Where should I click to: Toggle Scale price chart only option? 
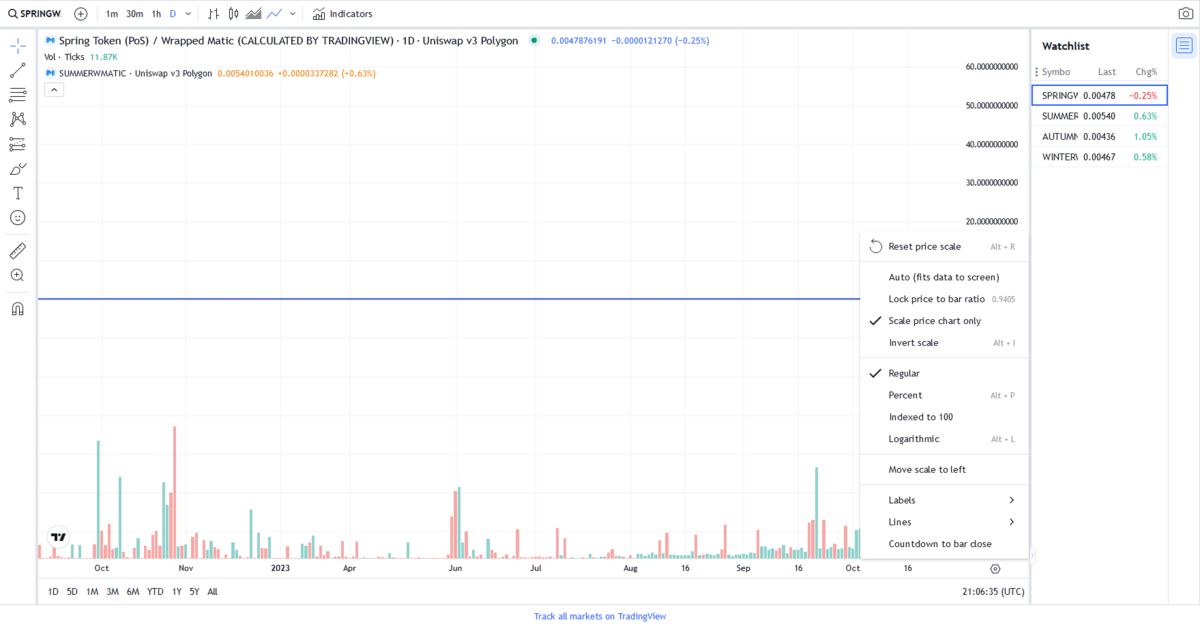934,321
